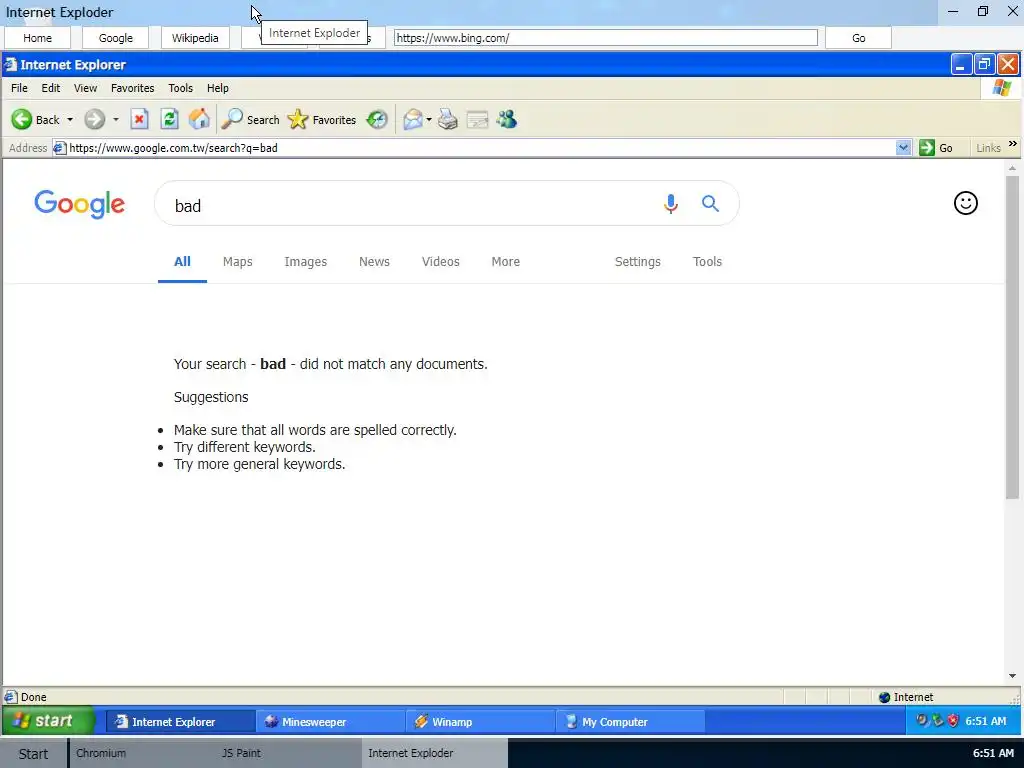The height and width of the screenshot is (768, 1024).
Task: Click the page vertical scrollbar thumb
Action: (x=1012, y=337)
